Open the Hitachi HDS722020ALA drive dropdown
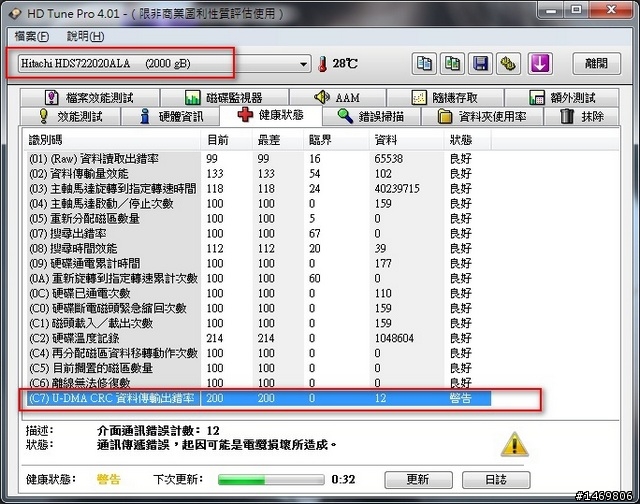This screenshot has height=504, width=640. 164,64
